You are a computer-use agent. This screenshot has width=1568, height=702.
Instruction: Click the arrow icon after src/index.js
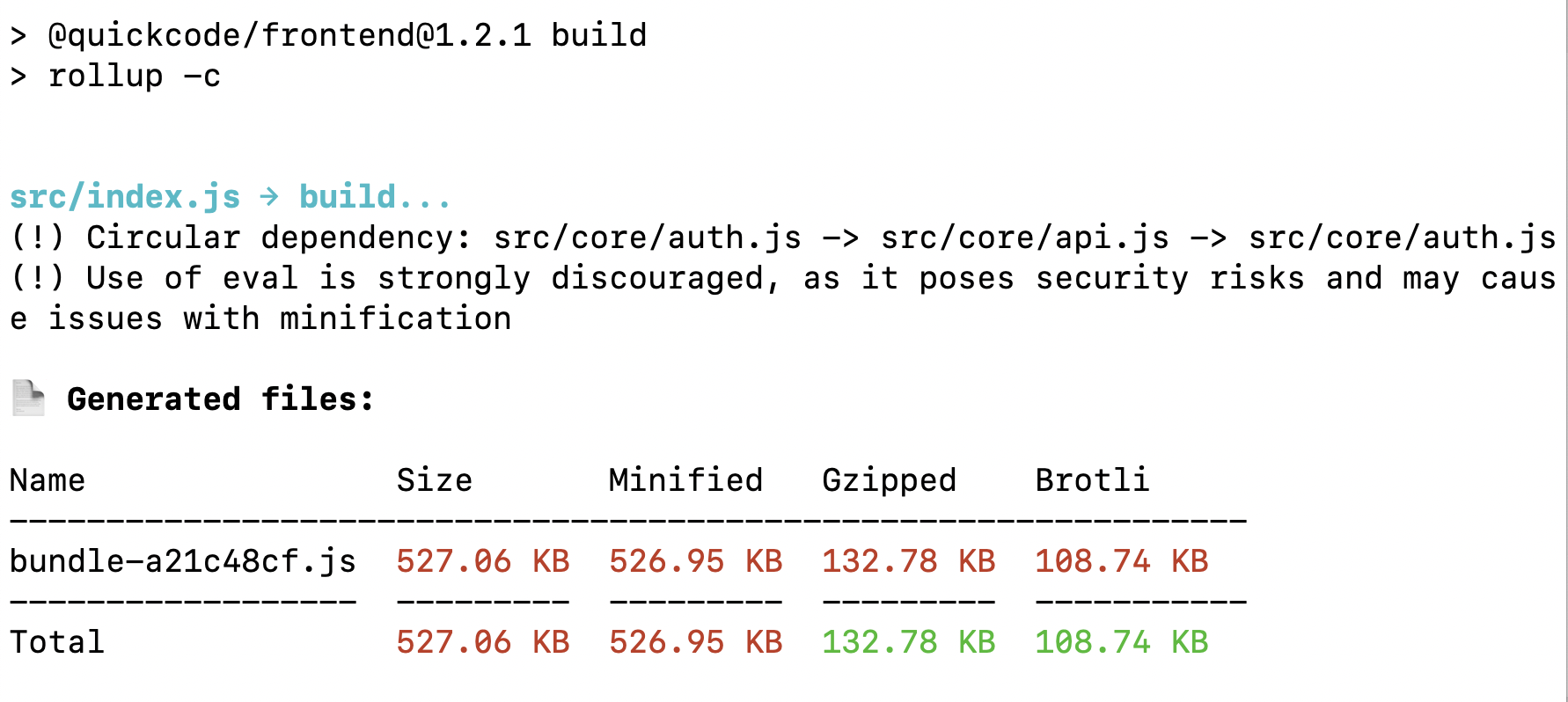pos(269,196)
